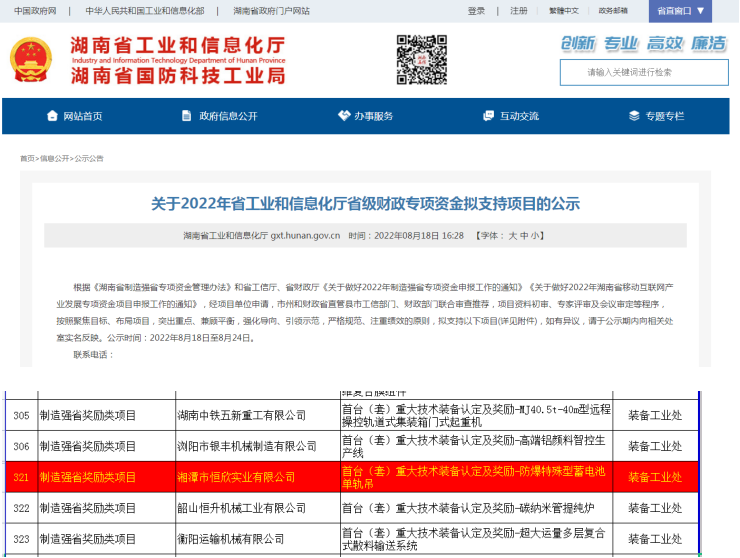Viewport: 740px width, 558px height.
Task: Click the QR code image in header
Action: pyautogui.click(x=422, y=59)
